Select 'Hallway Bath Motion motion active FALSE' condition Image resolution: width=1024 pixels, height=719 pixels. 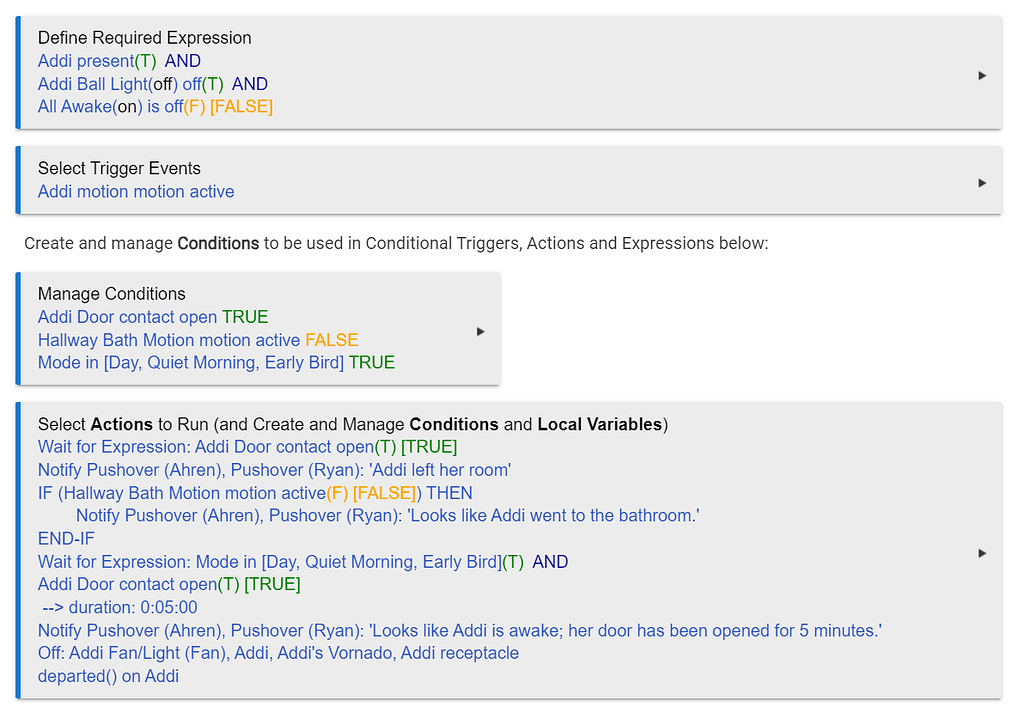(198, 340)
